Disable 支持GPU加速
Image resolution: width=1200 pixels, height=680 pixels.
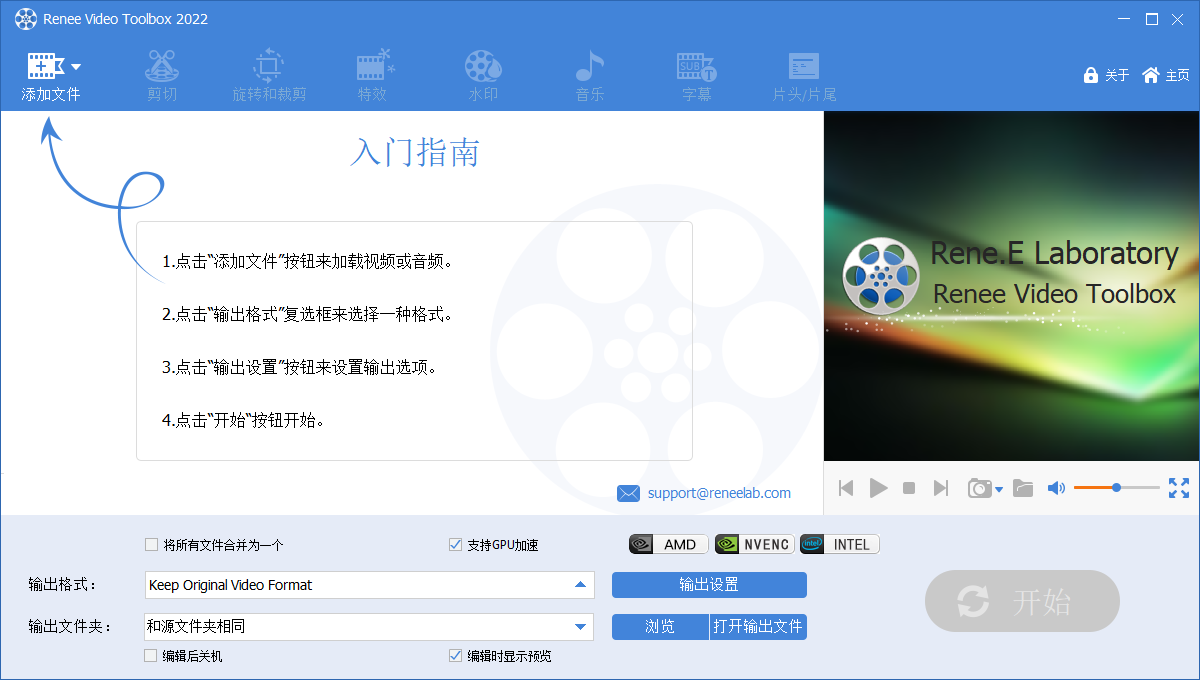tap(455, 544)
